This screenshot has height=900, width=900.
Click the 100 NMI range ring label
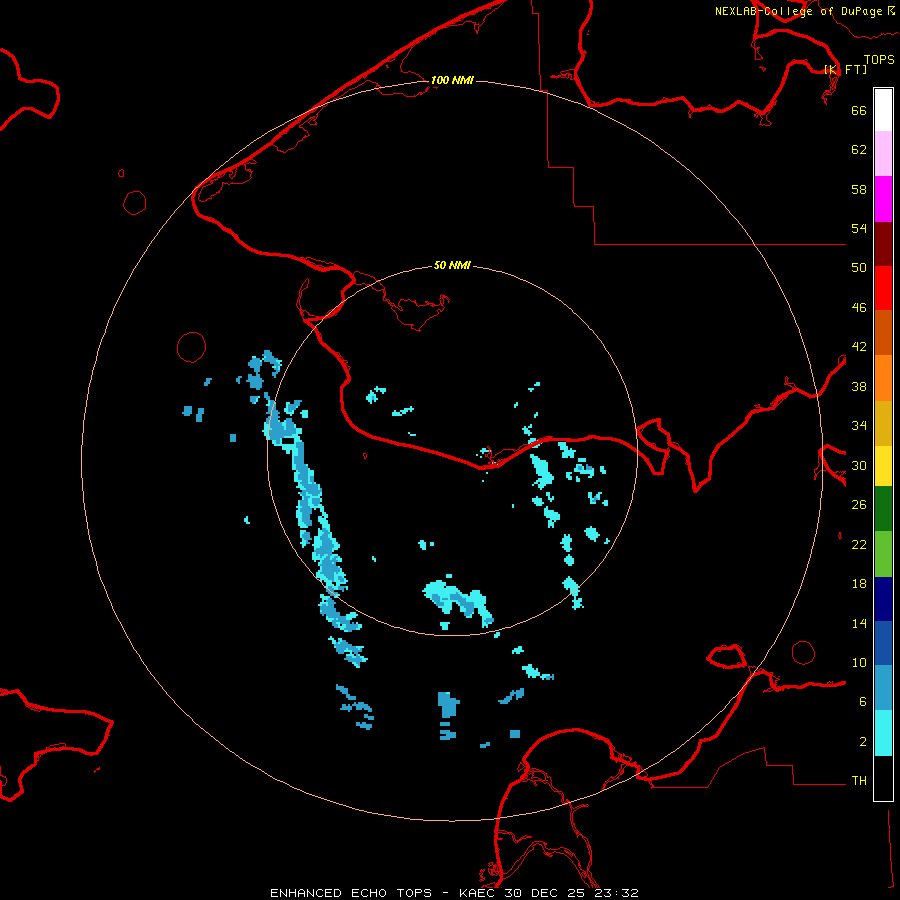pyautogui.click(x=452, y=80)
